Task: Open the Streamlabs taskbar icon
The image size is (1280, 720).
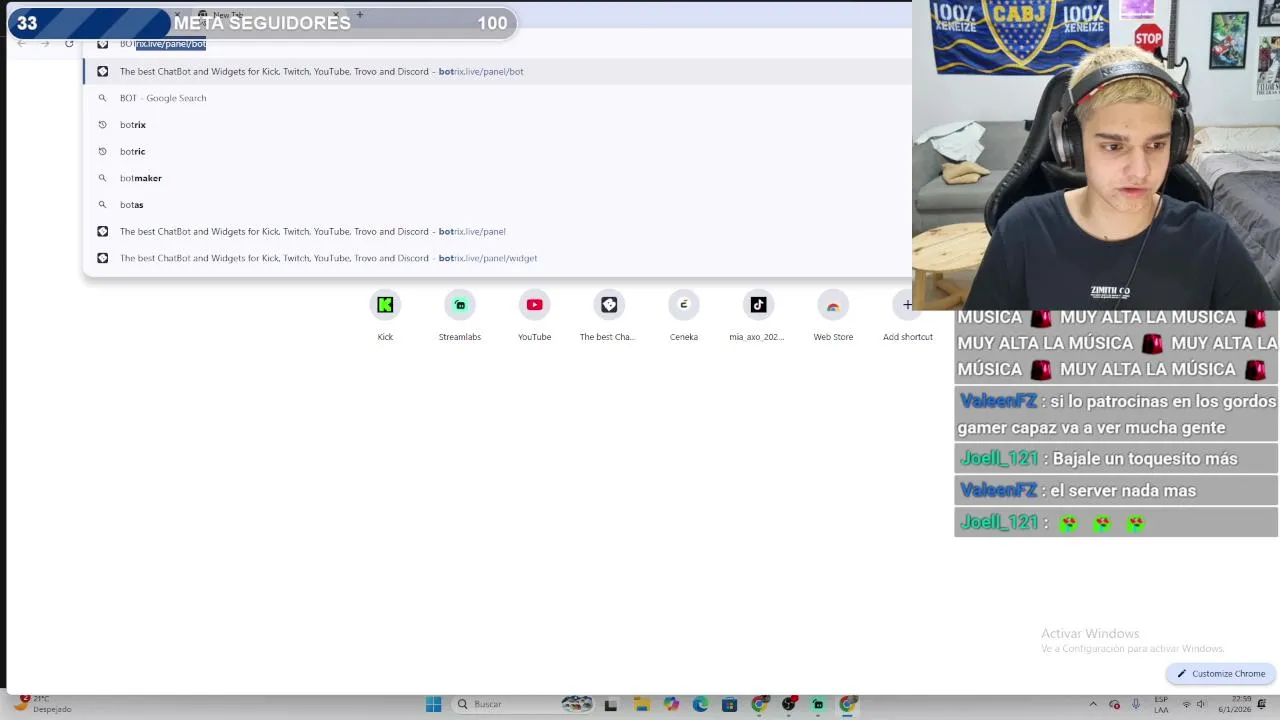Action: 818,704
